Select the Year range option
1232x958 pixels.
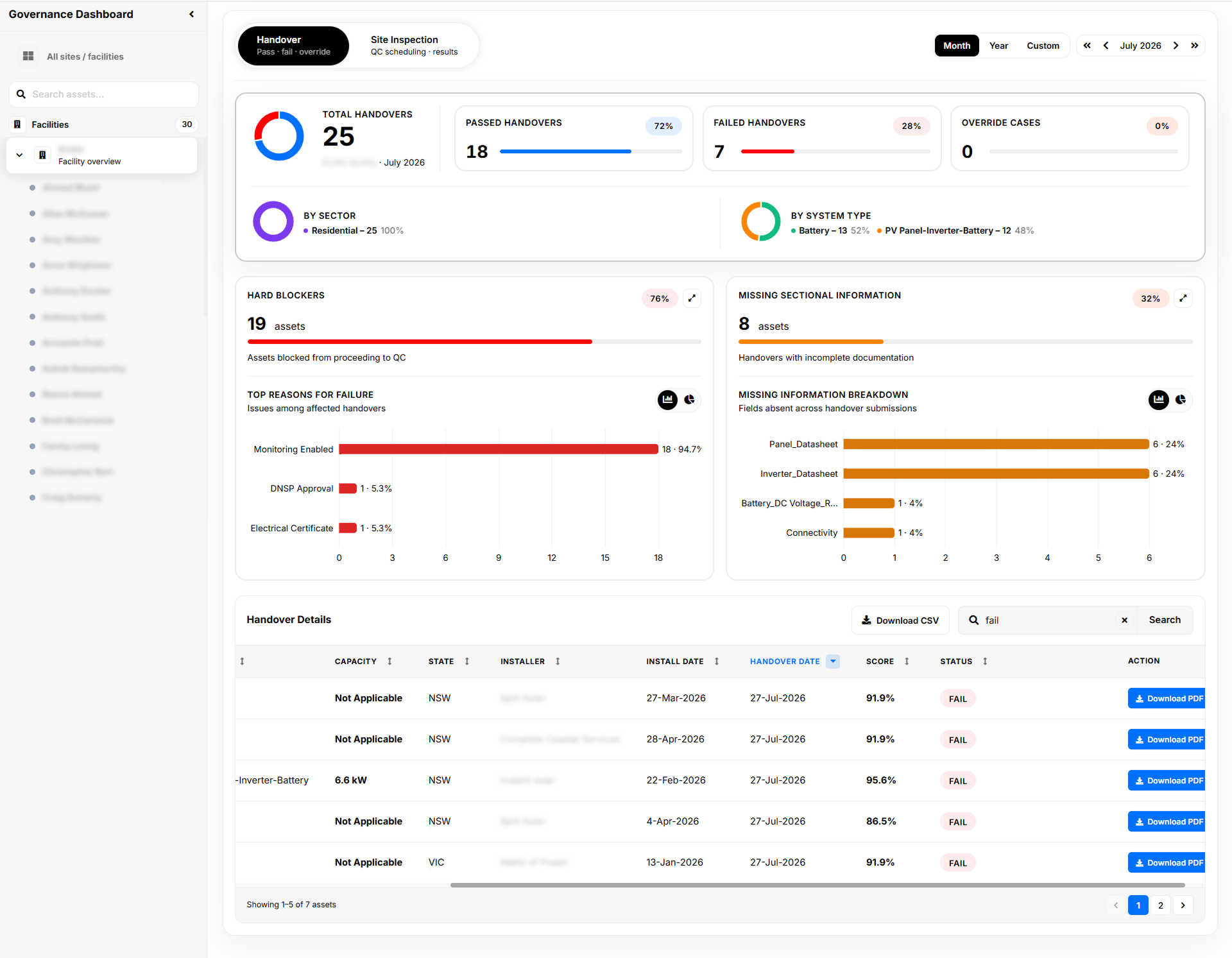click(x=998, y=46)
